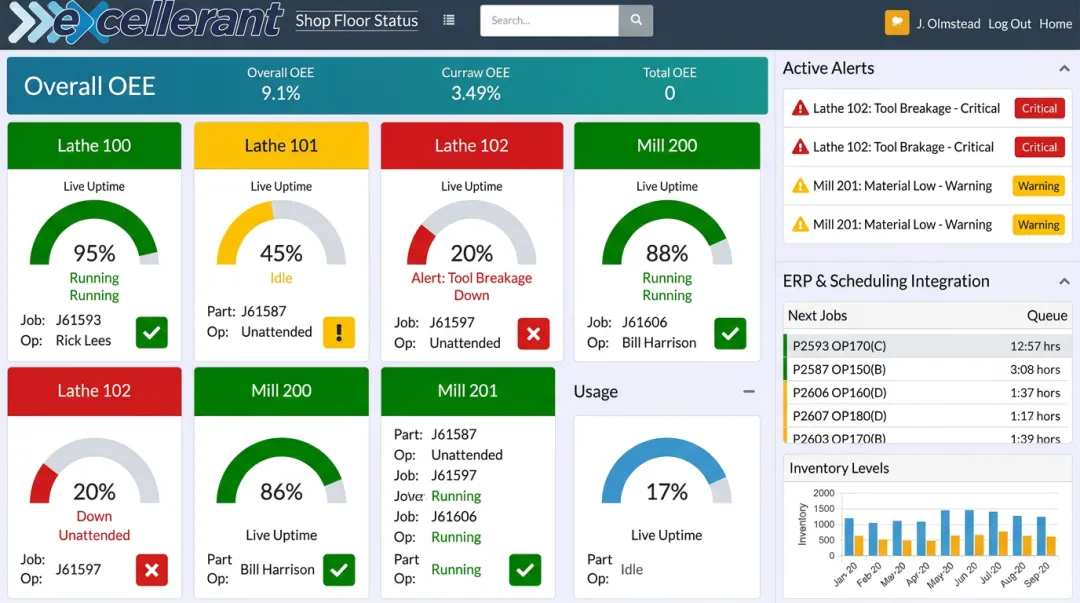Click the Queue column header
This screenshot has width=1080, height=603.
tap(1047, 316)
